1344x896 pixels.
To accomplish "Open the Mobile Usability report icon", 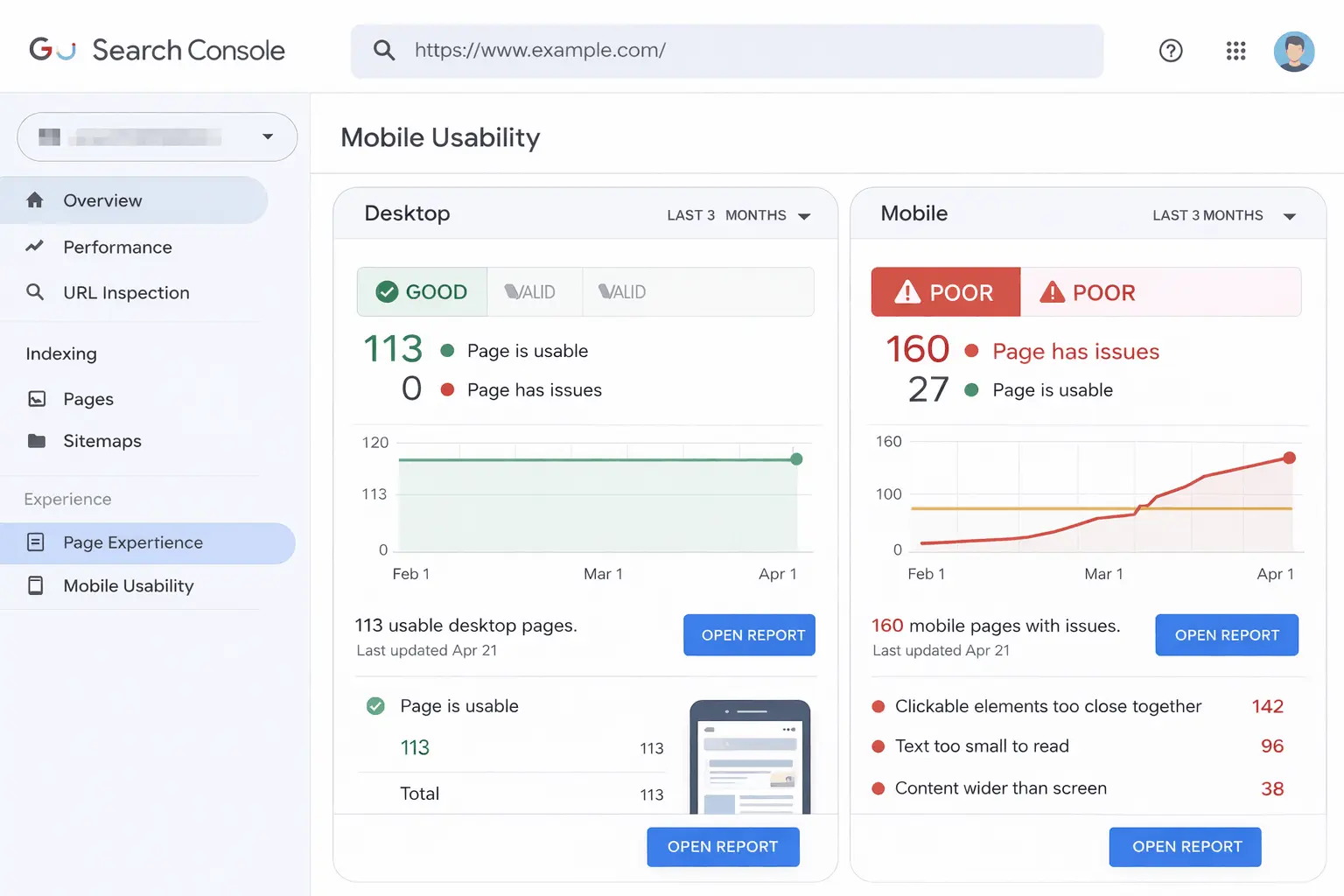I will [x=36, y=585].
